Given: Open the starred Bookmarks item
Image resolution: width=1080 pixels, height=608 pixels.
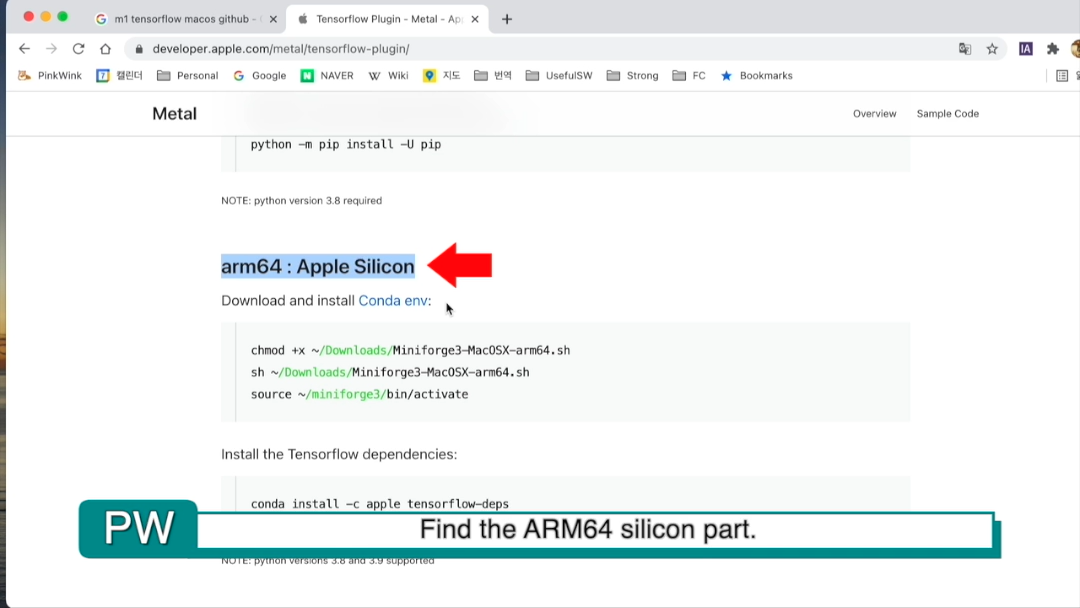Looking at the screenshot, I should click(x=756, y=76).
